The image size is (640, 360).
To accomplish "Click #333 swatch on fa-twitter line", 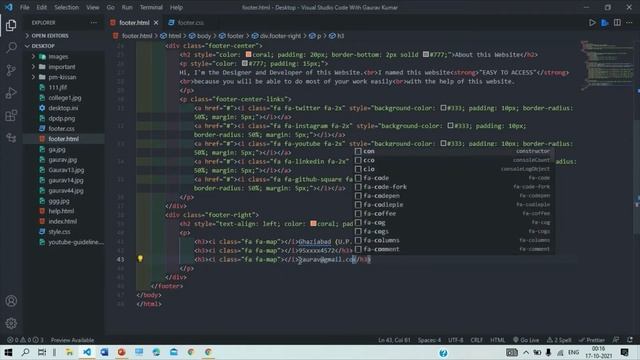I will pos(443,108).
